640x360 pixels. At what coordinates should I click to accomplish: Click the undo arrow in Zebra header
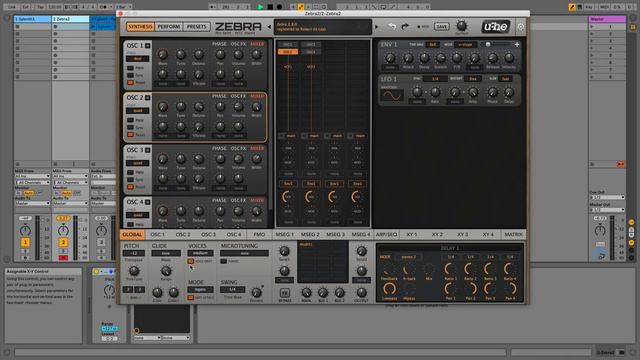pos(392,27)
